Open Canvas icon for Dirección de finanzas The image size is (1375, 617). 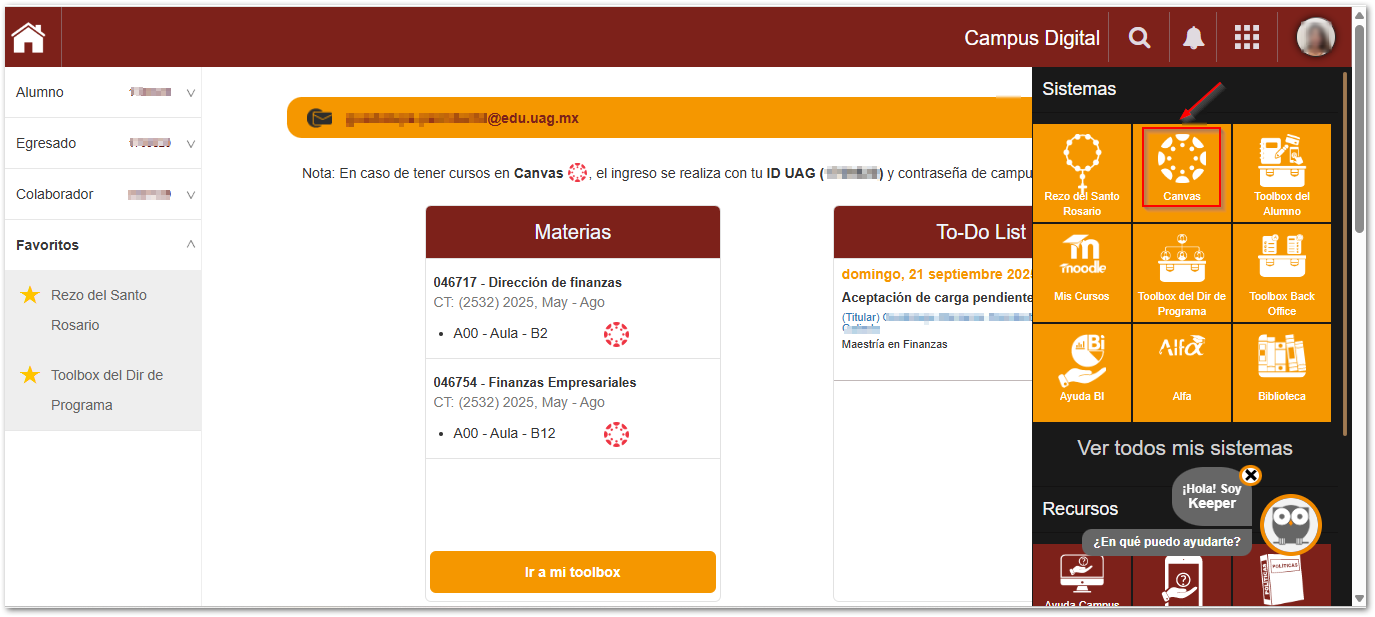pyautogui.click(x=616, y=334)
